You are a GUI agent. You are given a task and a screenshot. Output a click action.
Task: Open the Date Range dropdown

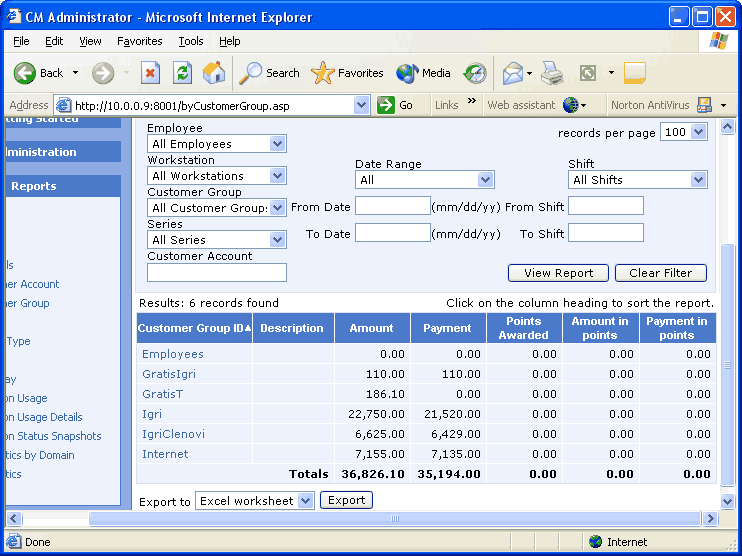[485, 180]
